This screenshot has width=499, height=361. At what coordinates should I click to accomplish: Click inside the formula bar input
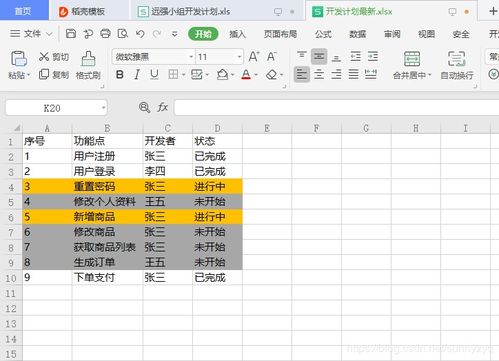coord(336,108)
